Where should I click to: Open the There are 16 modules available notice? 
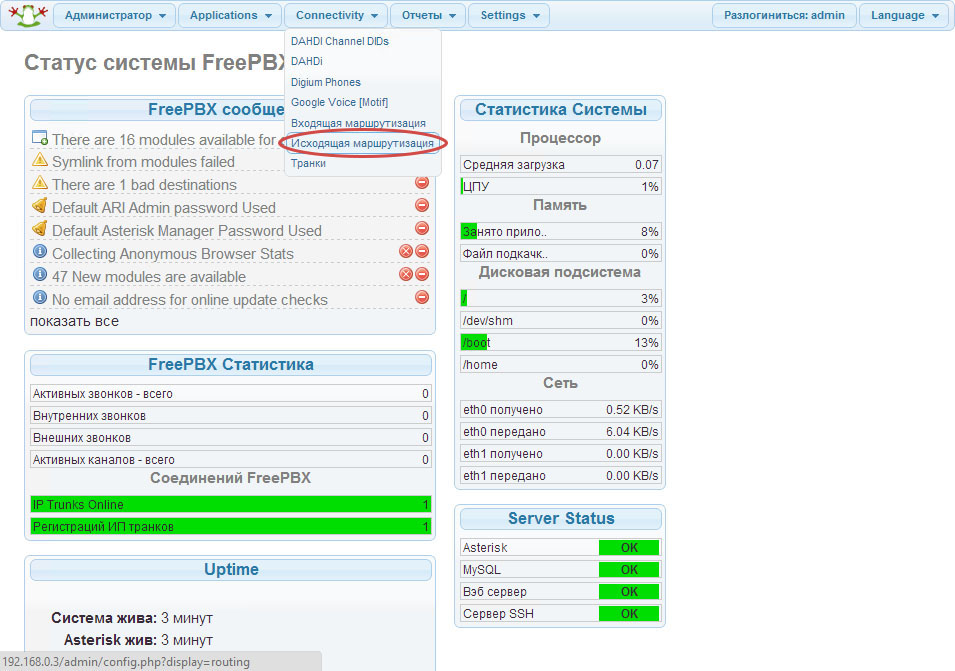[x=164, y=139]
